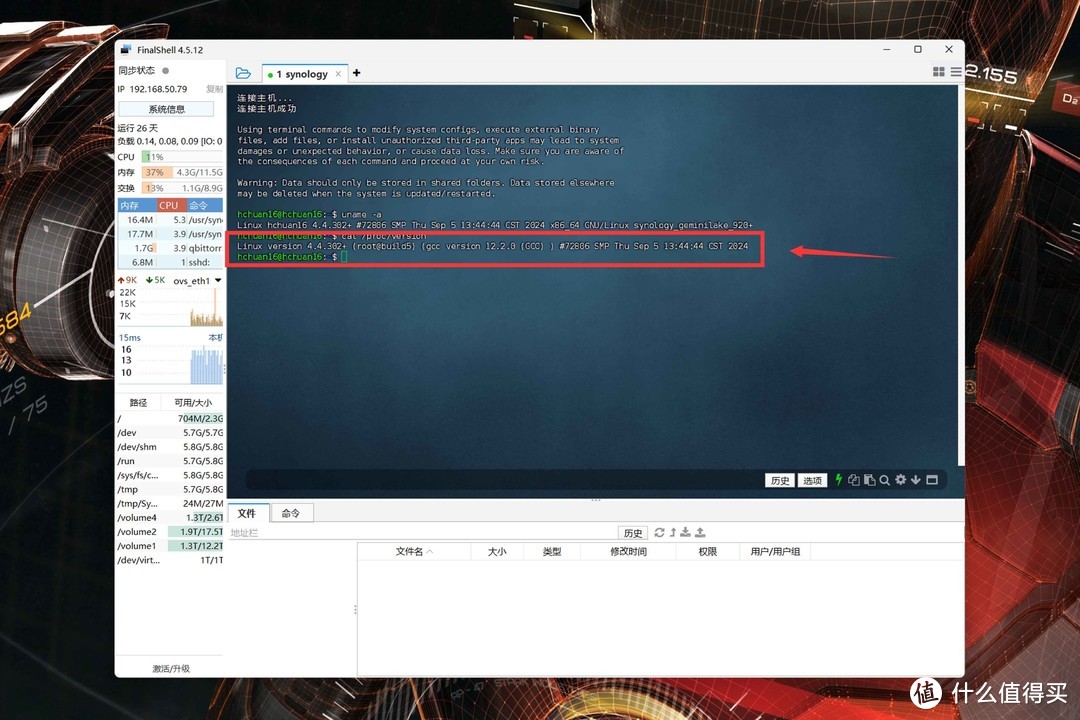1080x720 pixels.
Task: Sort files by 文件名 column header
Action: tap(414, 551)
